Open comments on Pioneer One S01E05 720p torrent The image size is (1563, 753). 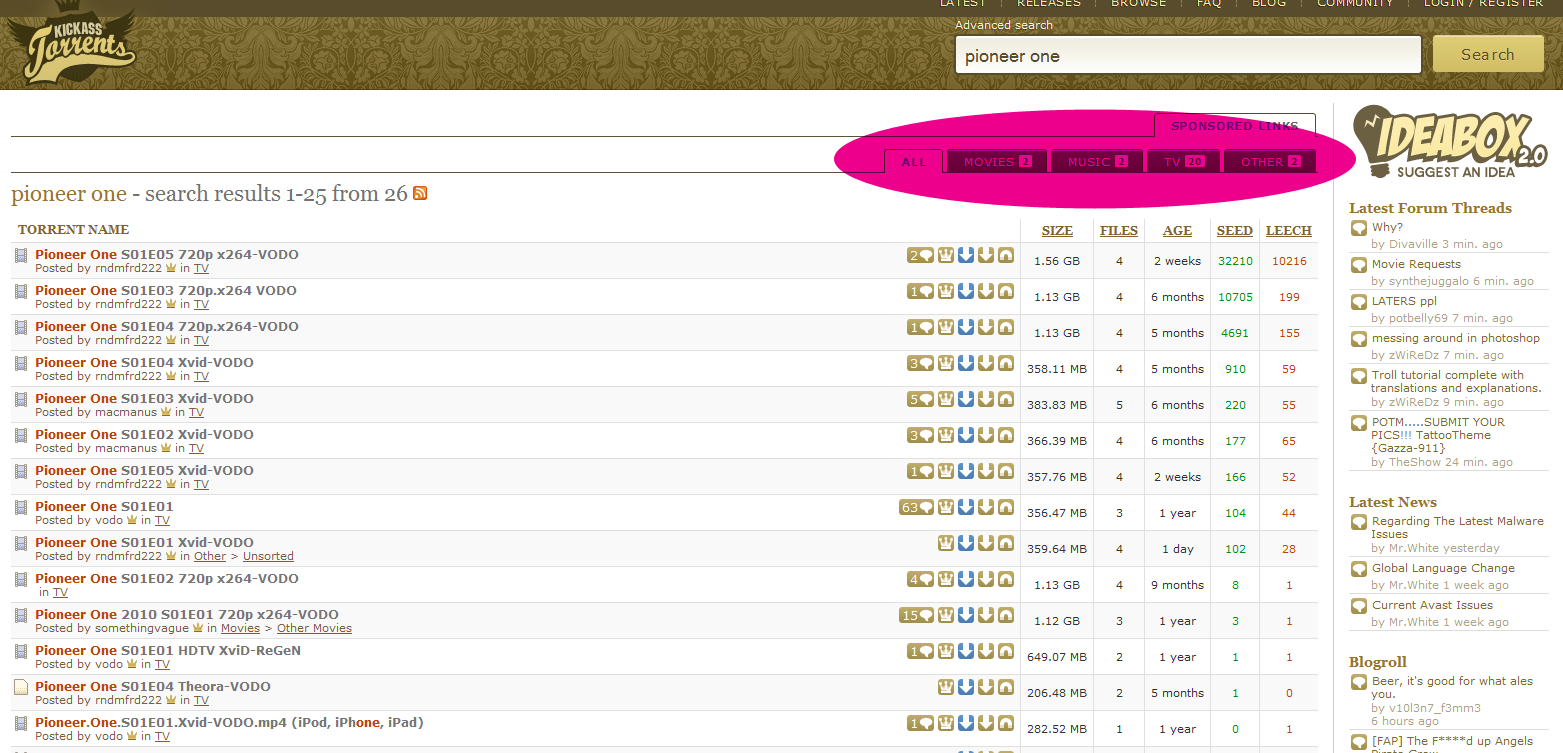[x=920, y=255]
